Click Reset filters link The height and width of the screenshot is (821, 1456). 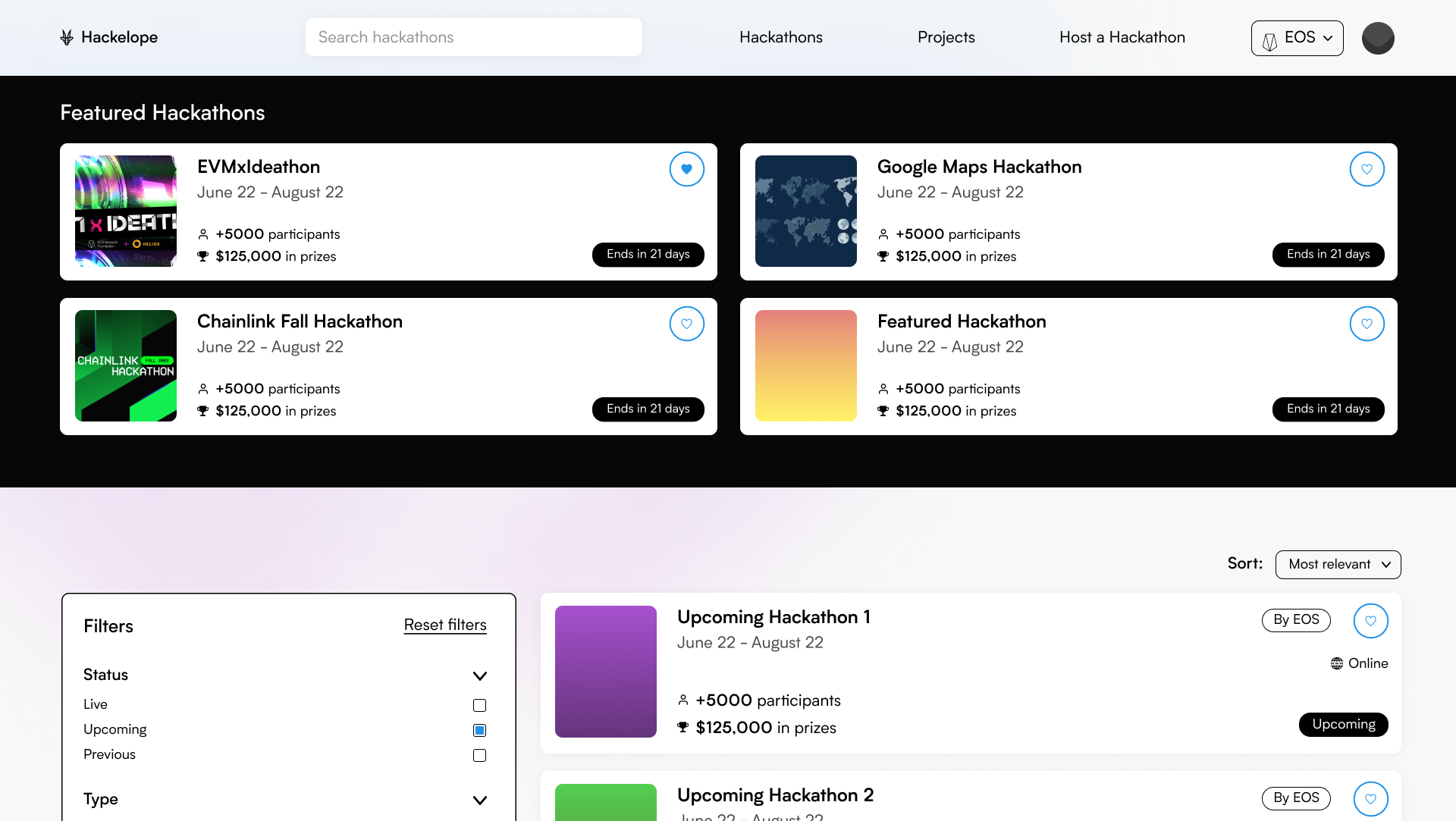pos(445,625)
